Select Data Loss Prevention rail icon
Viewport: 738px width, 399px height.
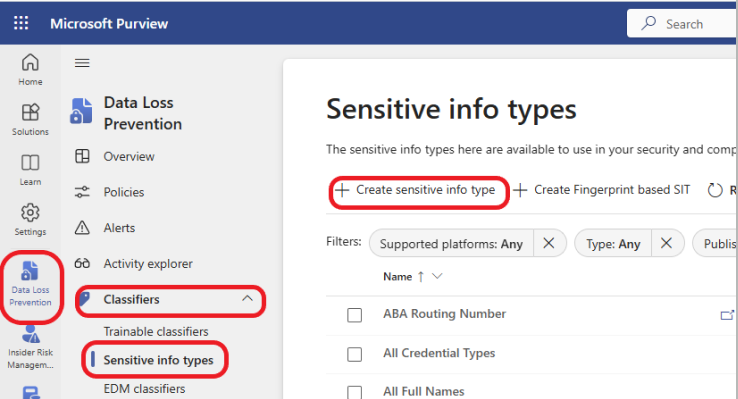[30, 284]
